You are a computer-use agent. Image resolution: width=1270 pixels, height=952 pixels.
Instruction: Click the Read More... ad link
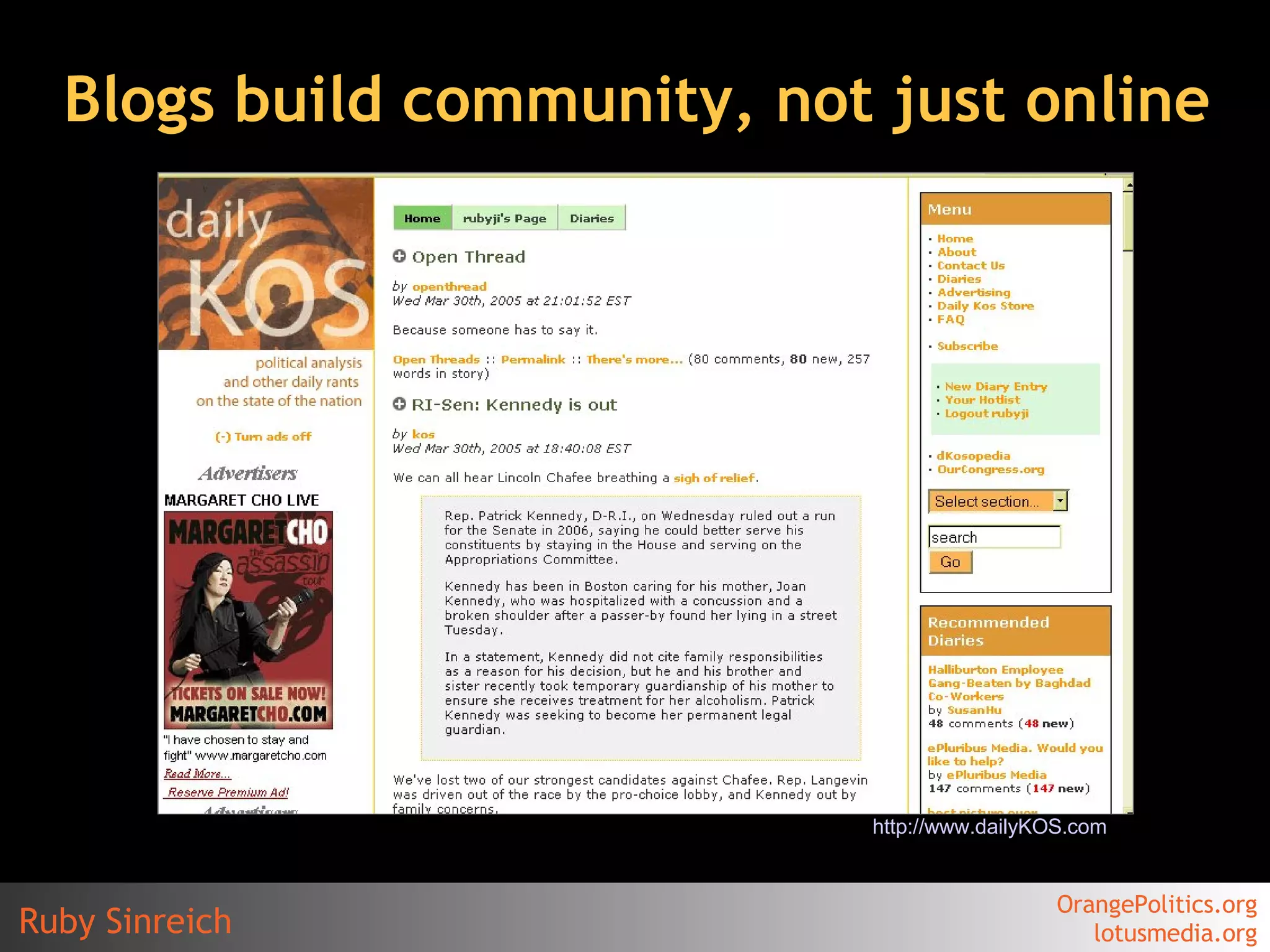point(197,774)
